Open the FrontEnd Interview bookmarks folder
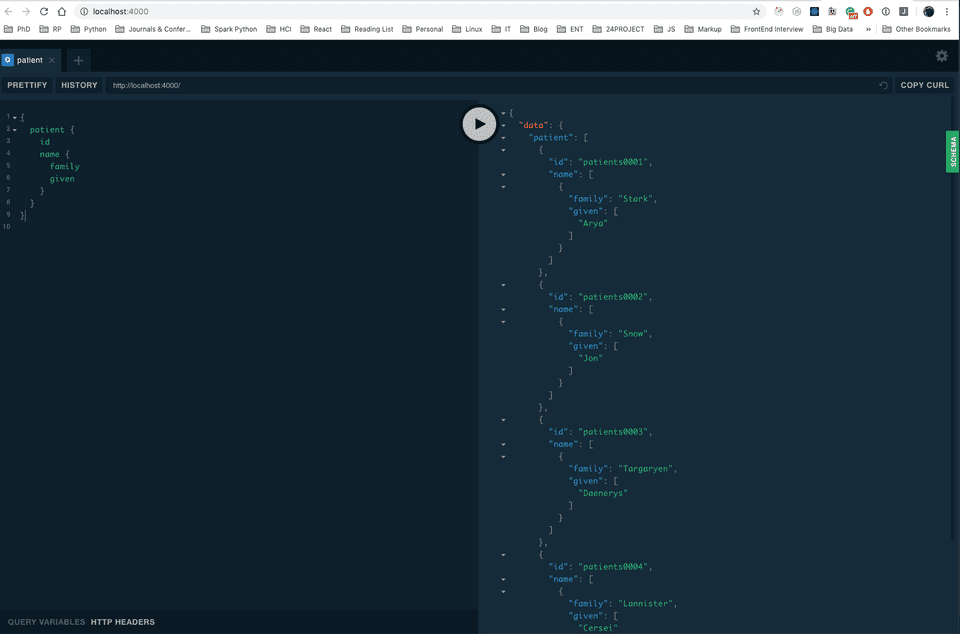 [x=767, y=29]
